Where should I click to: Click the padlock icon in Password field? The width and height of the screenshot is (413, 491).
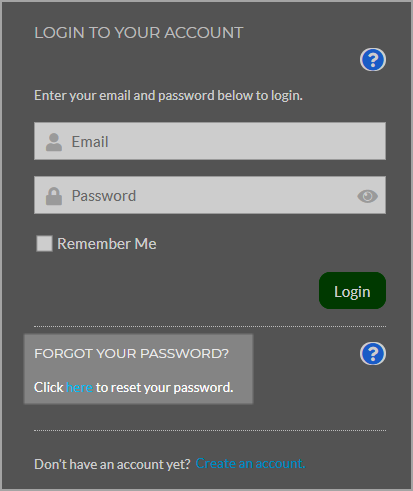coord(54,196)
